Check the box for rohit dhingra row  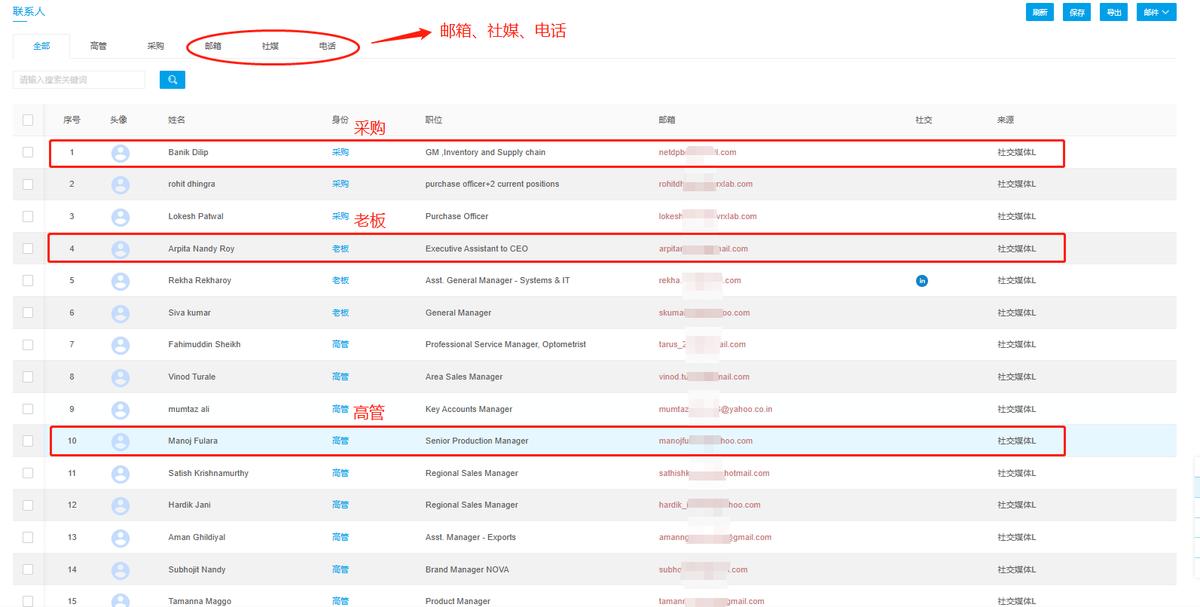28,185
